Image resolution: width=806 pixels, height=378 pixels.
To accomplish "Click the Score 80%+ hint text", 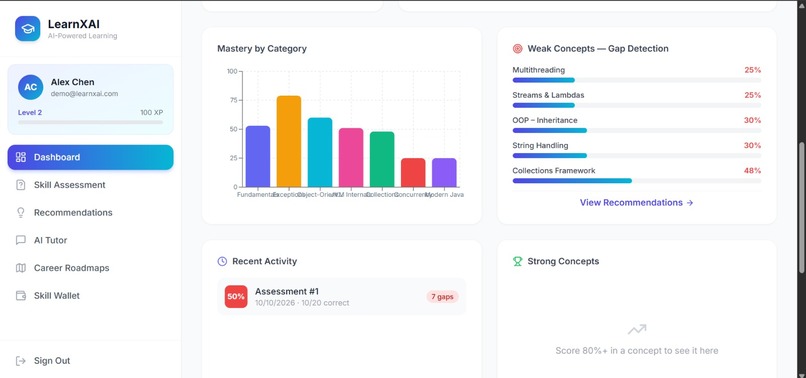I will click(x=637, y=351).
